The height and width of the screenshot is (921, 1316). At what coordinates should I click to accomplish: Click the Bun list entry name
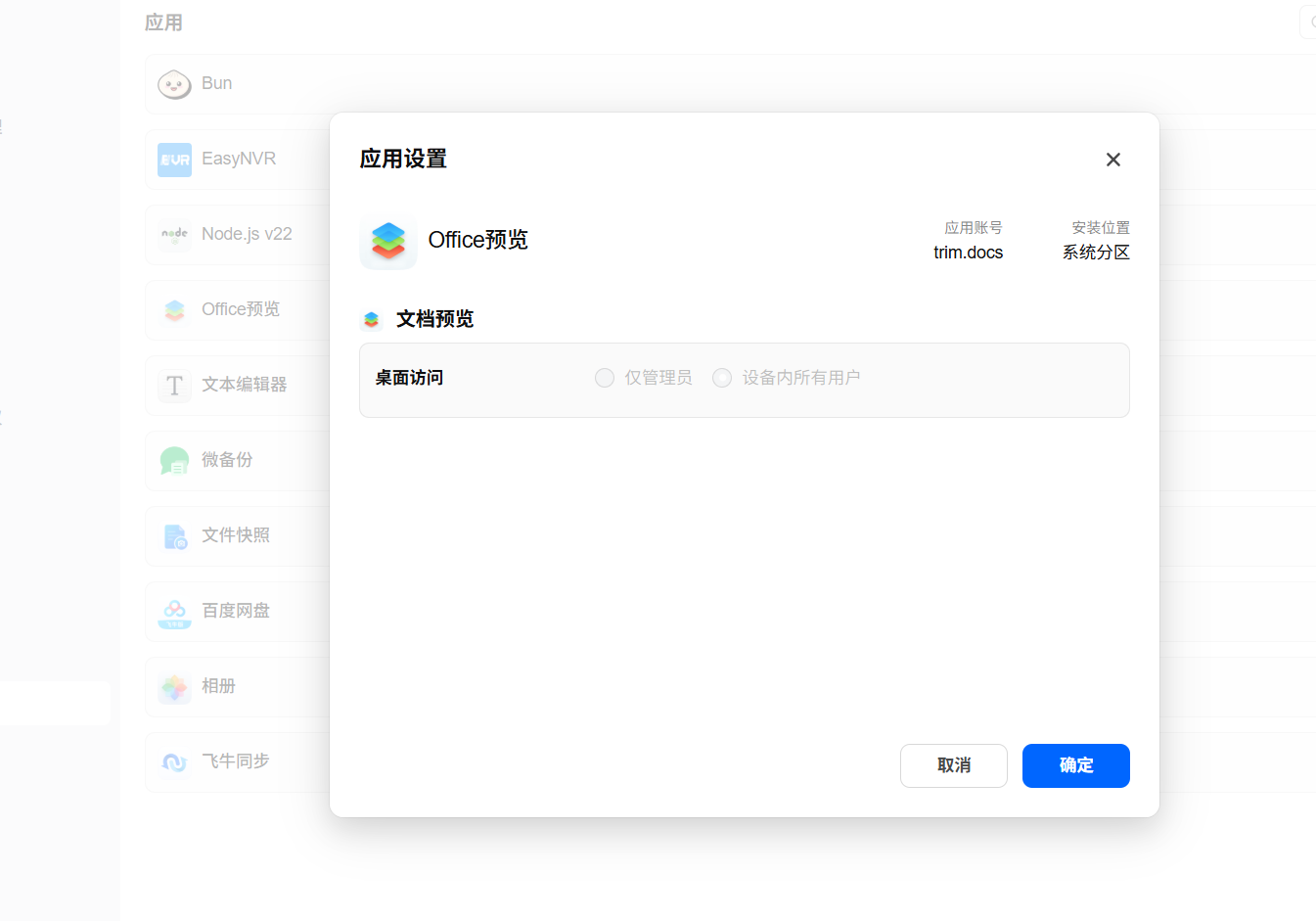[217, 83]
